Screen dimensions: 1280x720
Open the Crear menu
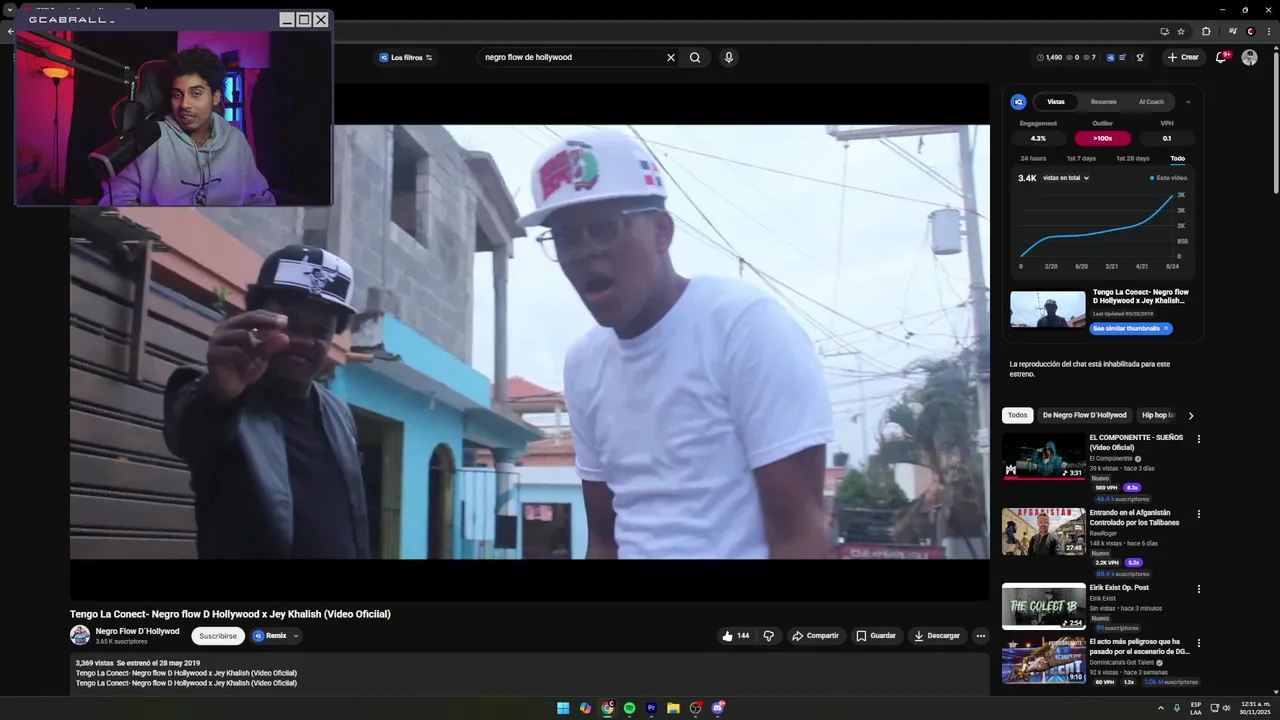(x=1182, y=57)
